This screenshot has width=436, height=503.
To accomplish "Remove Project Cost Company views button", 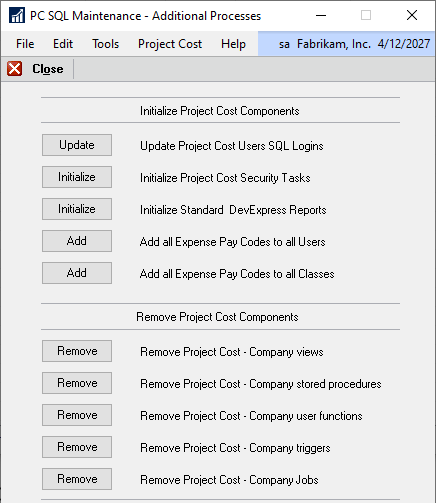I will click(x=77, y=351).
